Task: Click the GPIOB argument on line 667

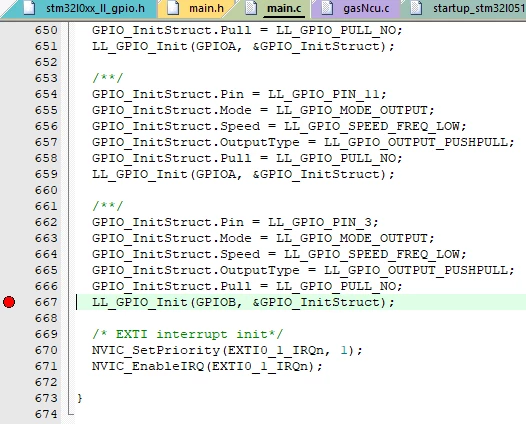Action: (216, 302)
